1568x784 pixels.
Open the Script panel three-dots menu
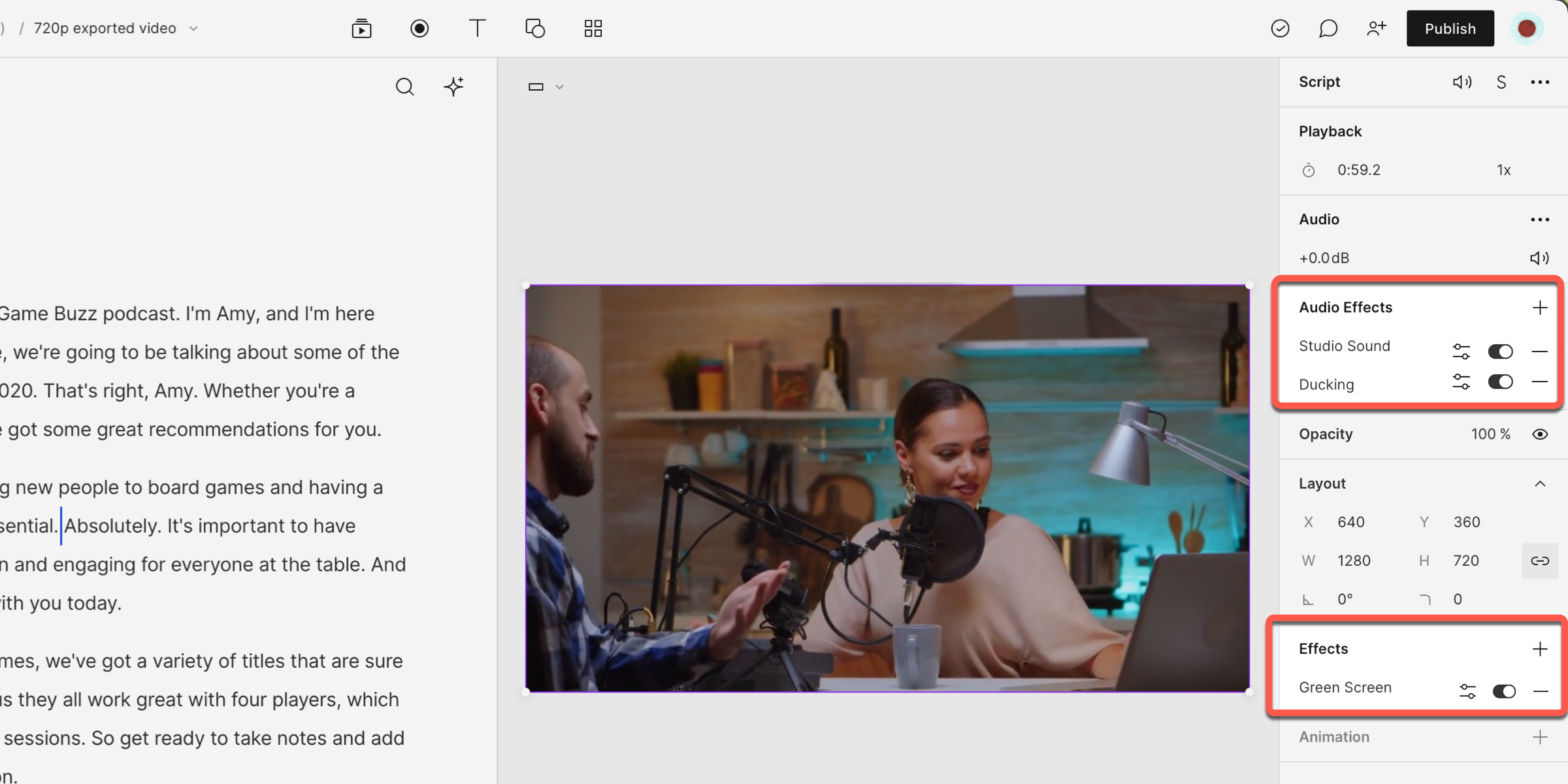coord(1540,82)
